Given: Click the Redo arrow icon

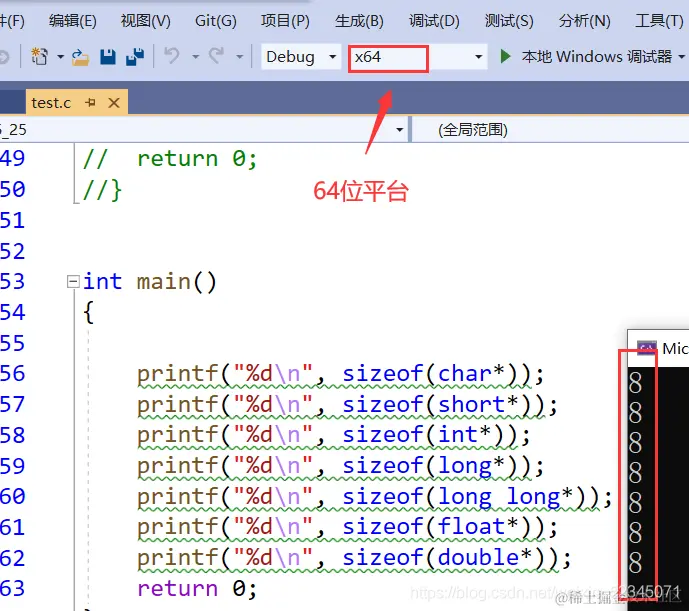Looking at the screenshot, I should point(216,56).
